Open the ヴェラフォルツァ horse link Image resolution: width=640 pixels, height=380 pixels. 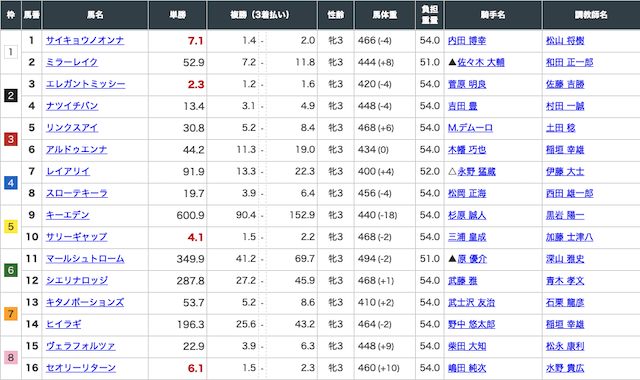[x=80, y=346]
